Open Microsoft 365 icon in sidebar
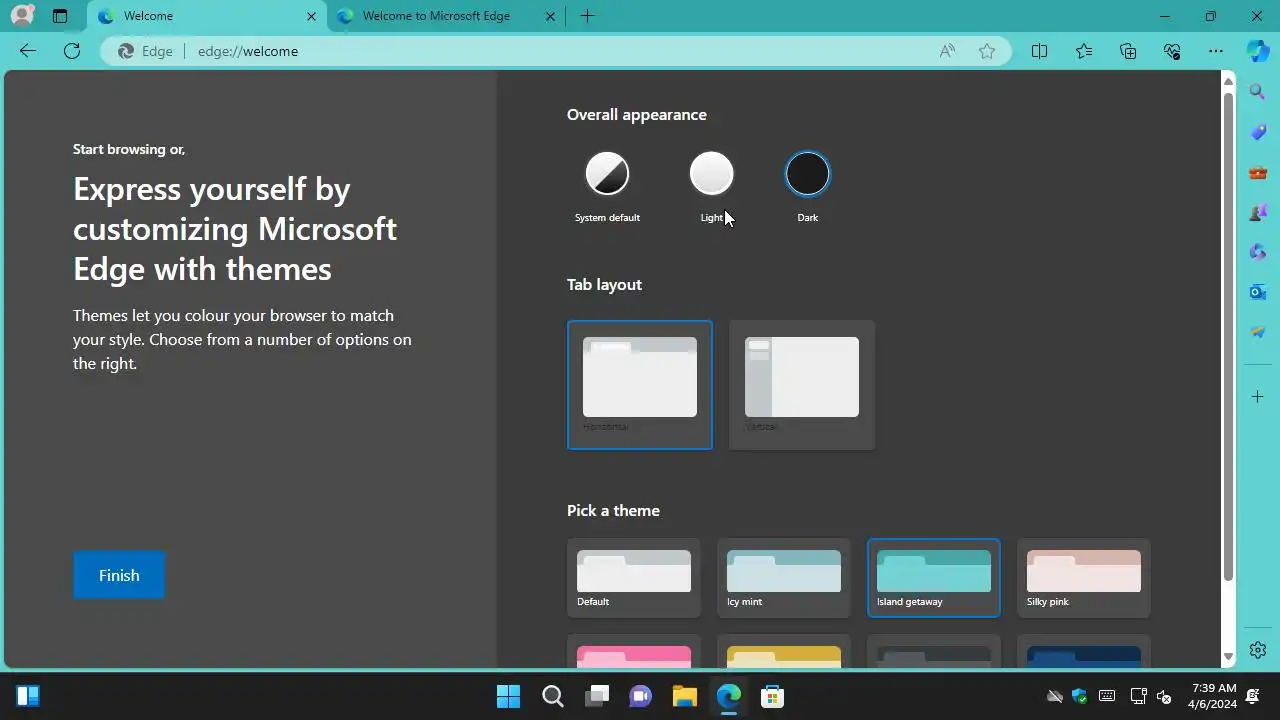Image resolution: width=1280 pixels, height=720 pixels. [x=1258, y=252]
